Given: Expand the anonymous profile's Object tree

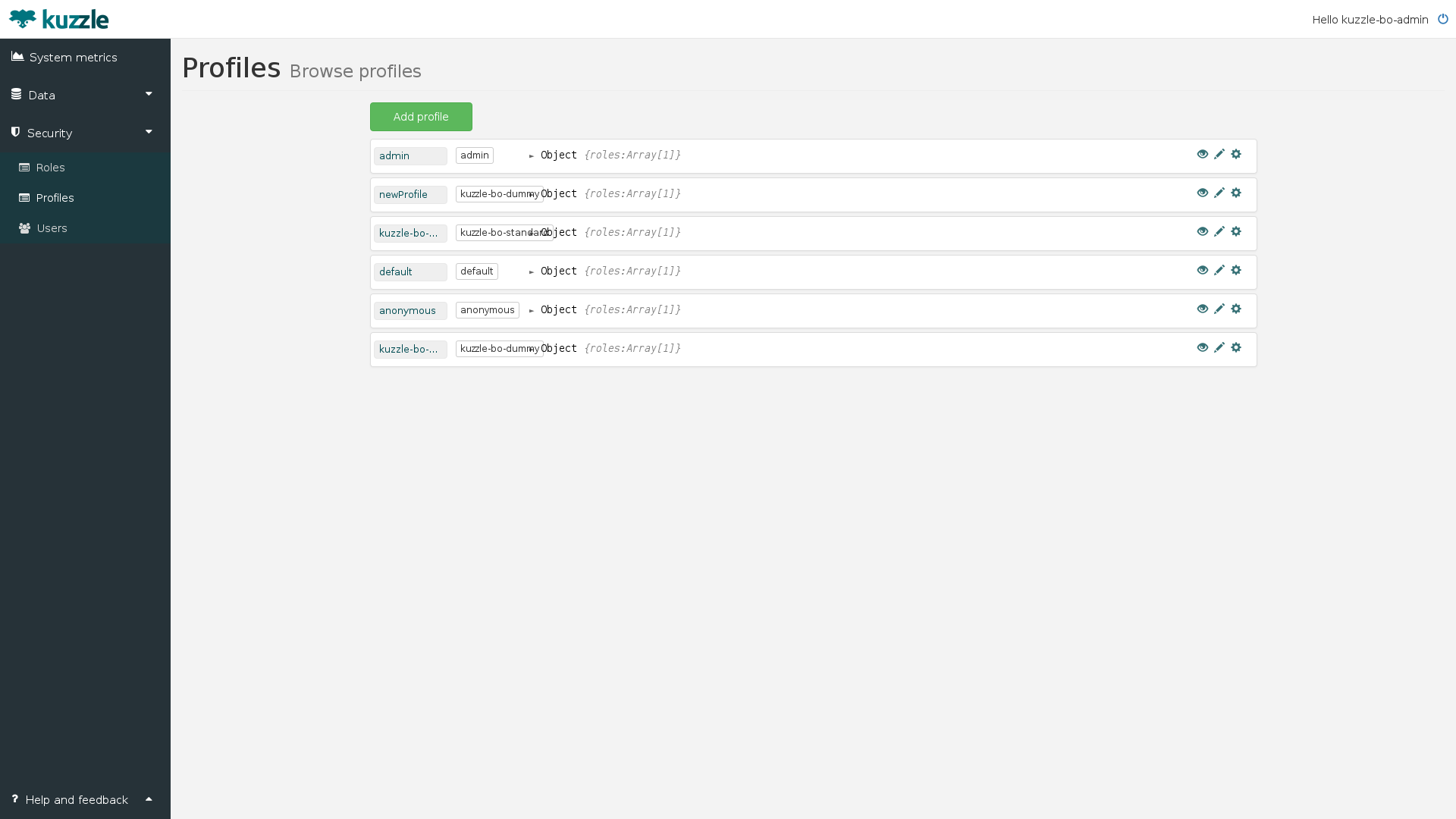Looking at the screenshot, I should (532, 311).
